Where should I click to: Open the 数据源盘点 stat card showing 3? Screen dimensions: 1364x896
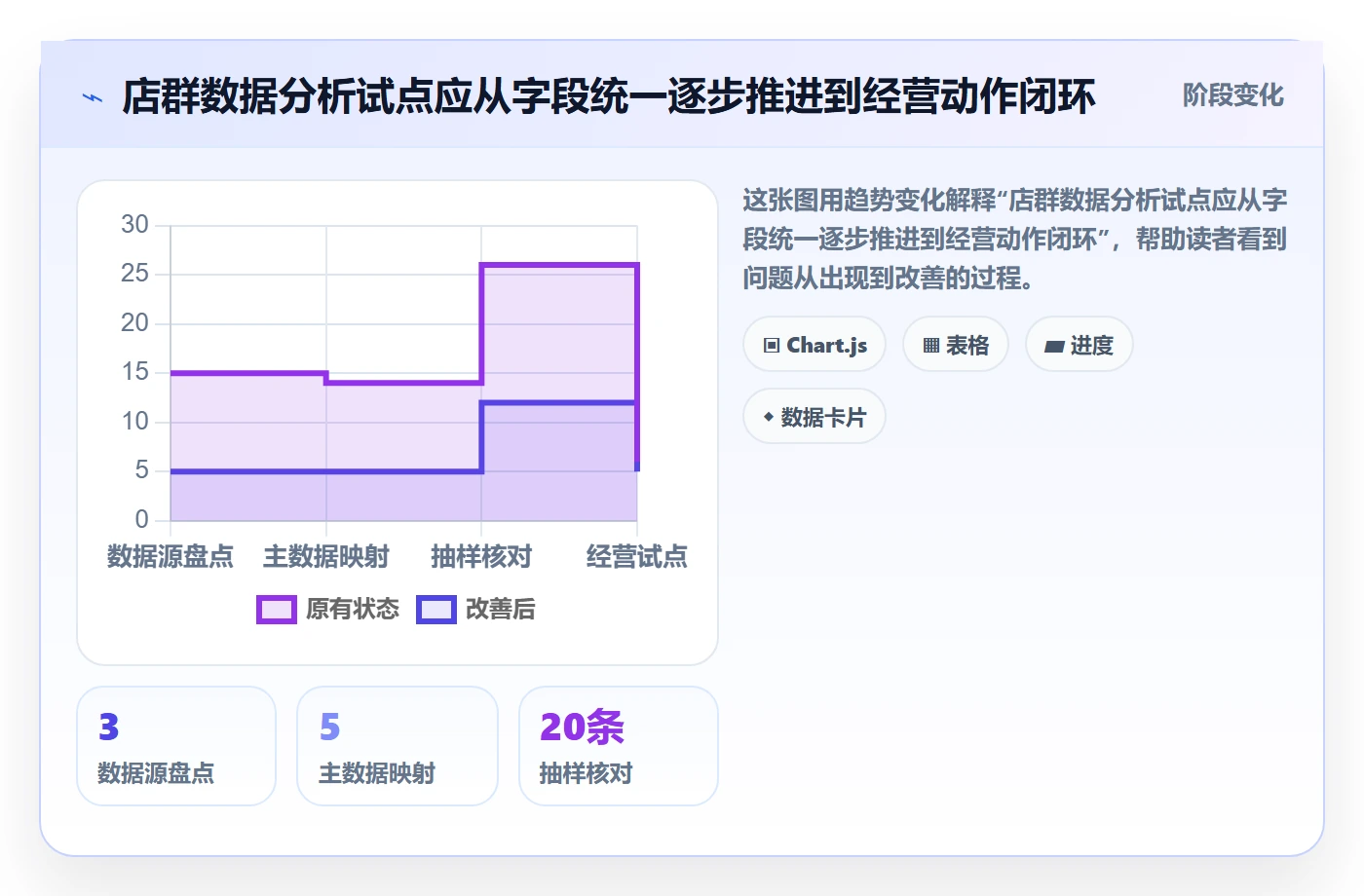pyautogui.click(x=176, y=746)
